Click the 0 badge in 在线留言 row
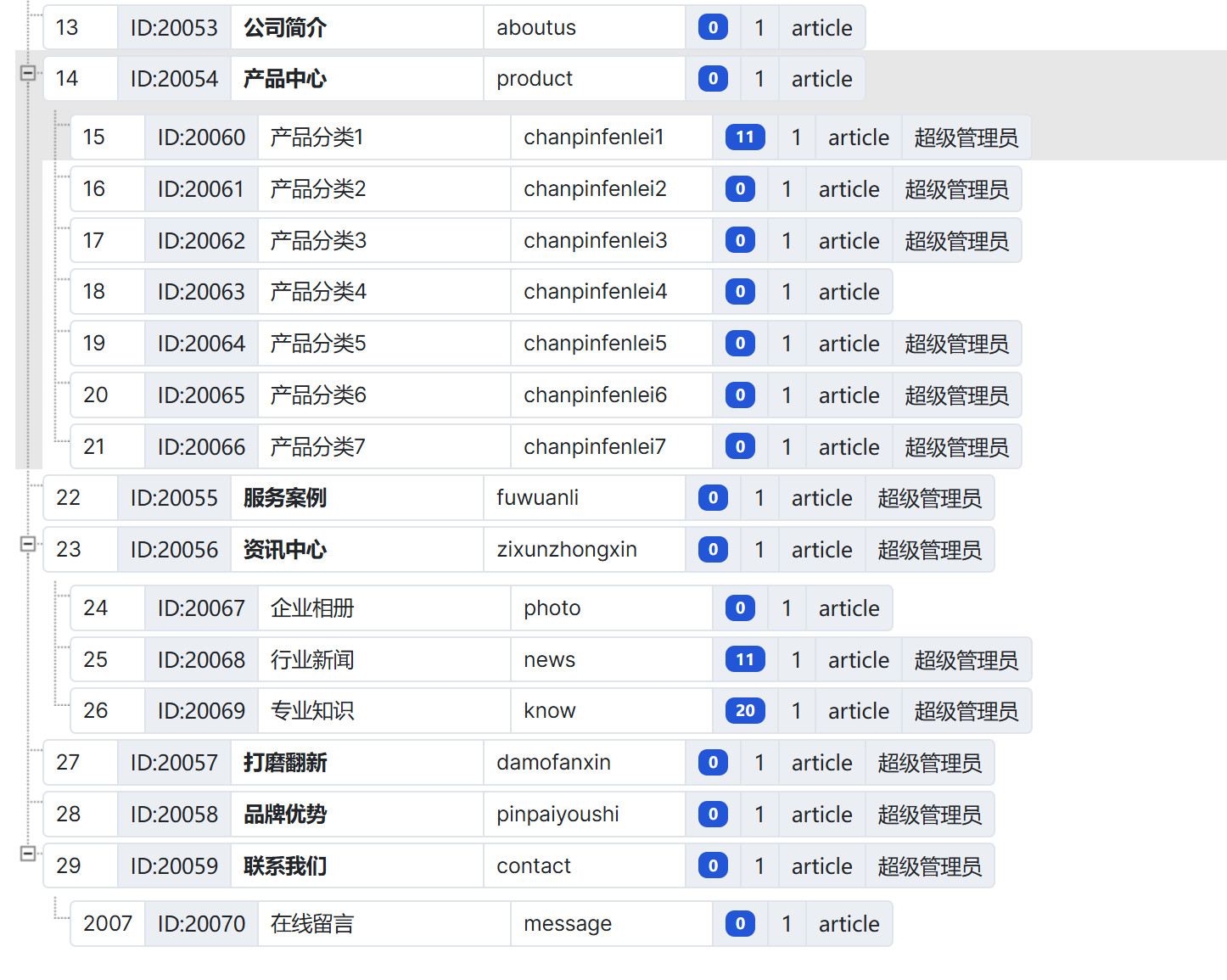The height and width of the screenshot is (980, 1227). pyautogui.click(x=740, y=924)
